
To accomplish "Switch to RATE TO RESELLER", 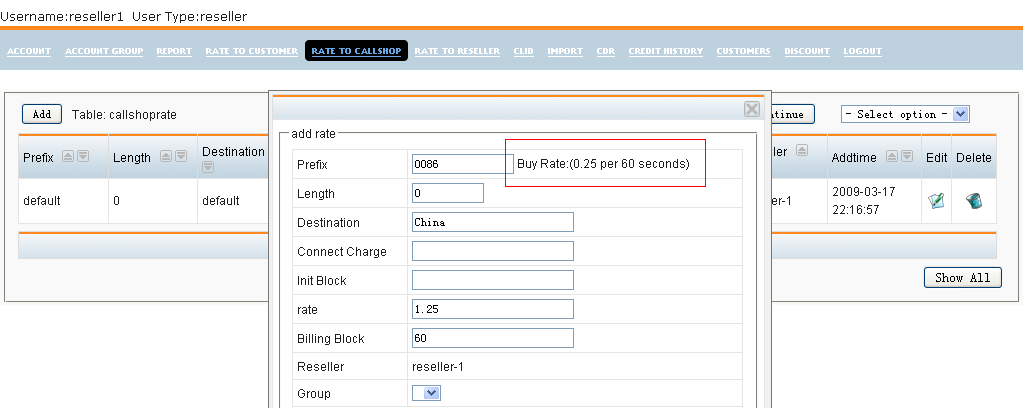I will (457, 51).
